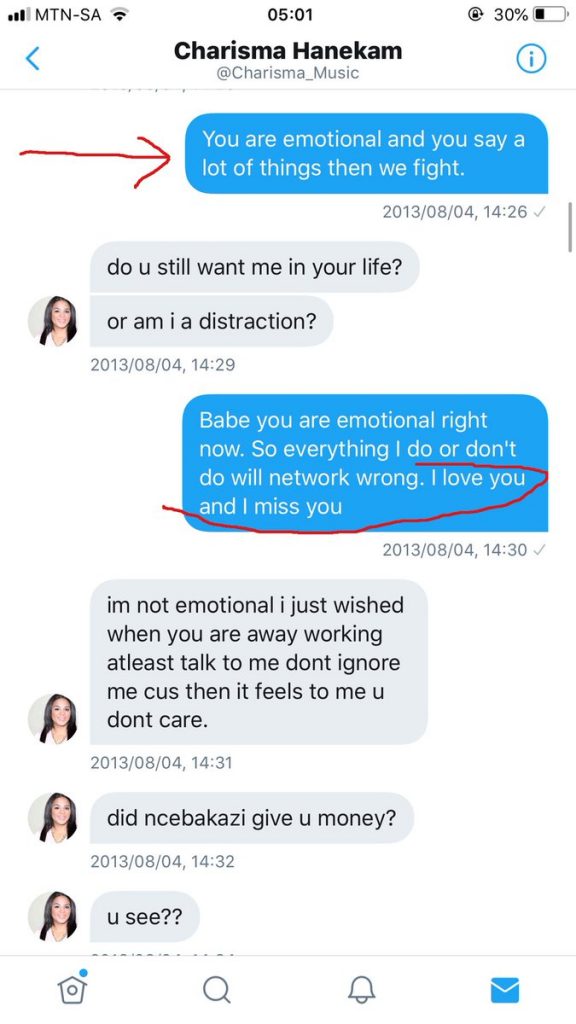Viewport: 576px width, 1024px height.
Task: Click the conversation scrollbar handle
Action: tap(571, 227)
